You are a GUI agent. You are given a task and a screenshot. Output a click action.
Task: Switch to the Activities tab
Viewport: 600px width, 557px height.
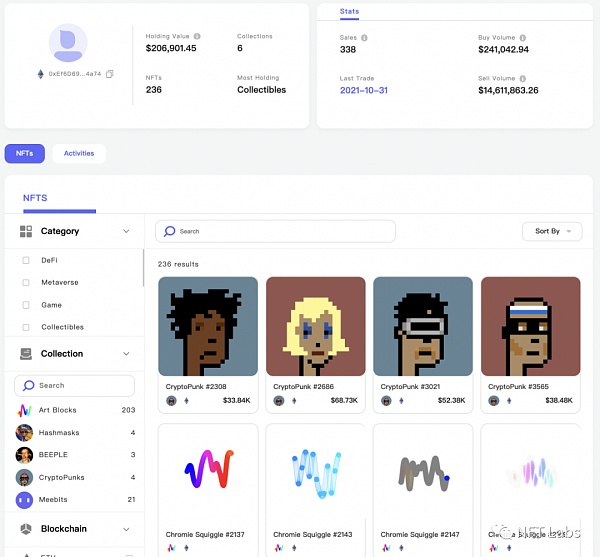79,153
